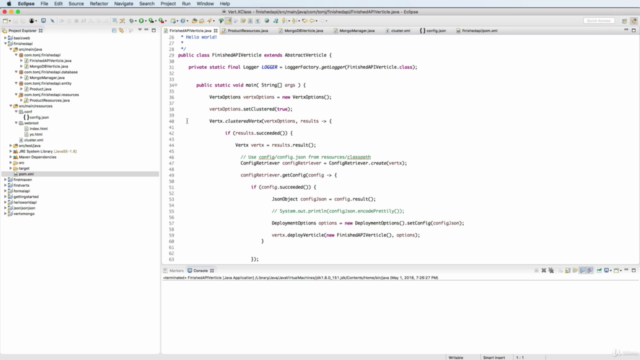Click the External Tools run icon
640x360 pixels.
(162, 21)
